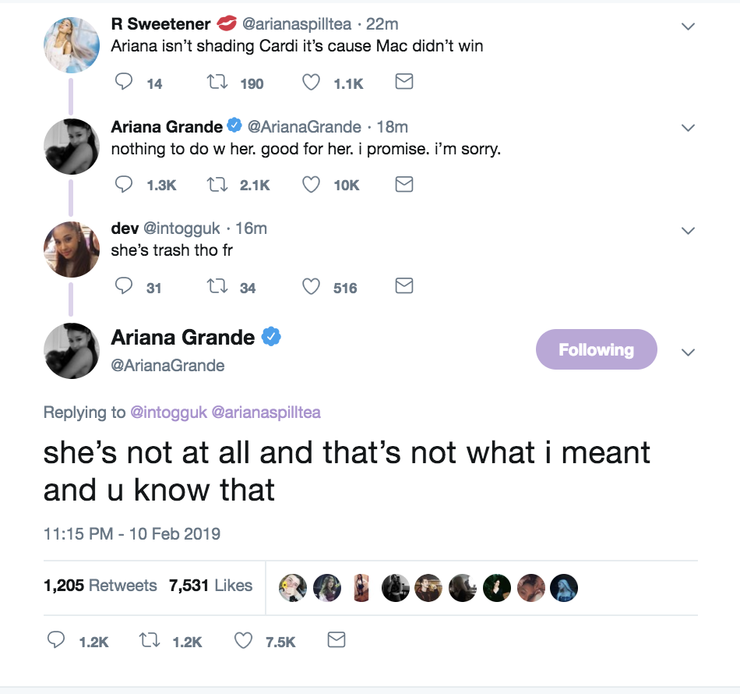This screenshot has width=740, height=694.
Task: Open the dropdown arrow beside Following button
Action: click(x=687, y=352)
